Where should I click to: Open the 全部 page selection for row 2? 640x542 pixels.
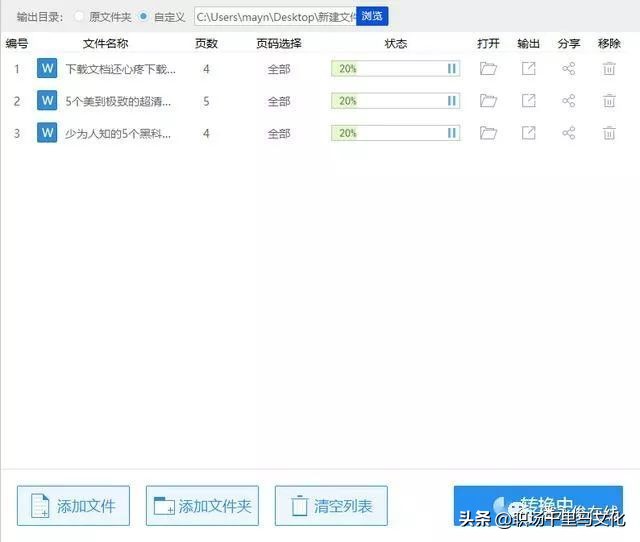coord(279,101)
